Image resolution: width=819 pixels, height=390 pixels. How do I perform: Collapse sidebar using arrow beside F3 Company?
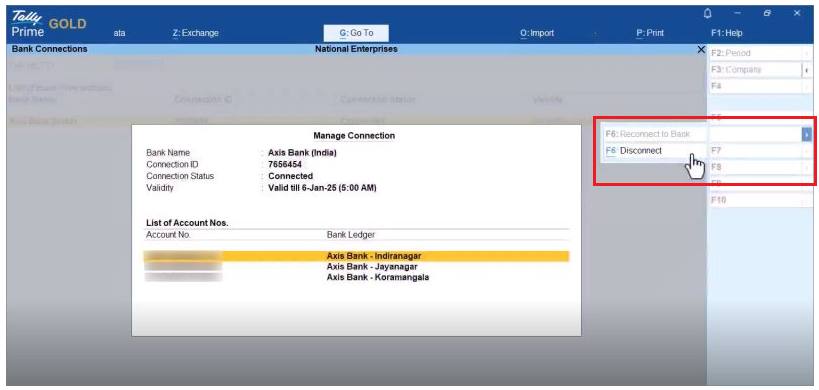[x=806, y=70]
